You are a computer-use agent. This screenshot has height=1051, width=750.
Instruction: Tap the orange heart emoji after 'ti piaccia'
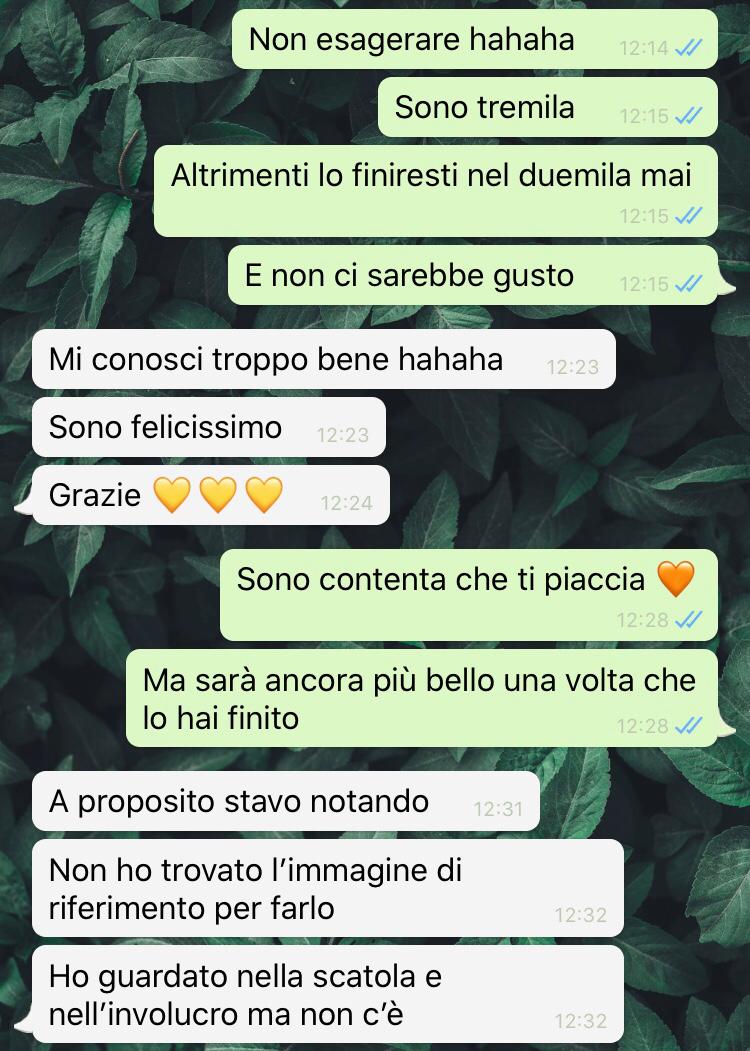pos(676,578)
